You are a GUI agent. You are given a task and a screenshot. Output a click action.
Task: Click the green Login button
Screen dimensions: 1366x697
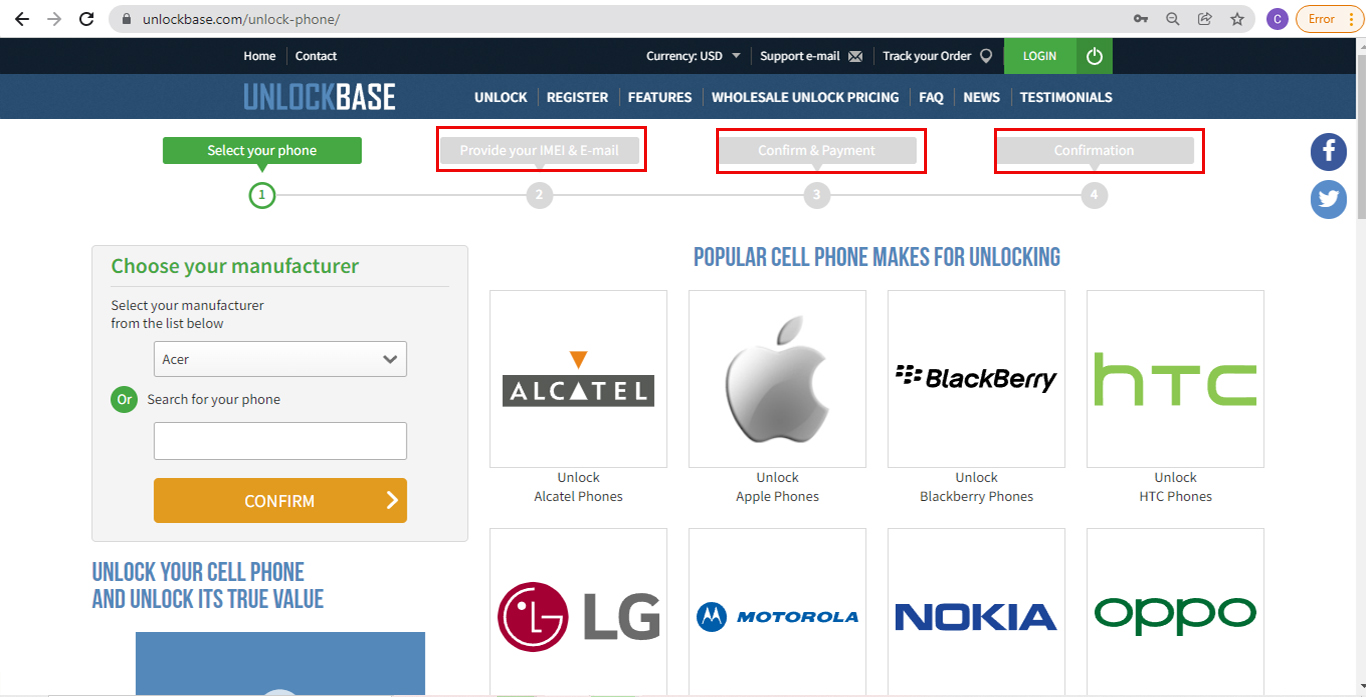pyautogui.click(x=1039, y=56)
